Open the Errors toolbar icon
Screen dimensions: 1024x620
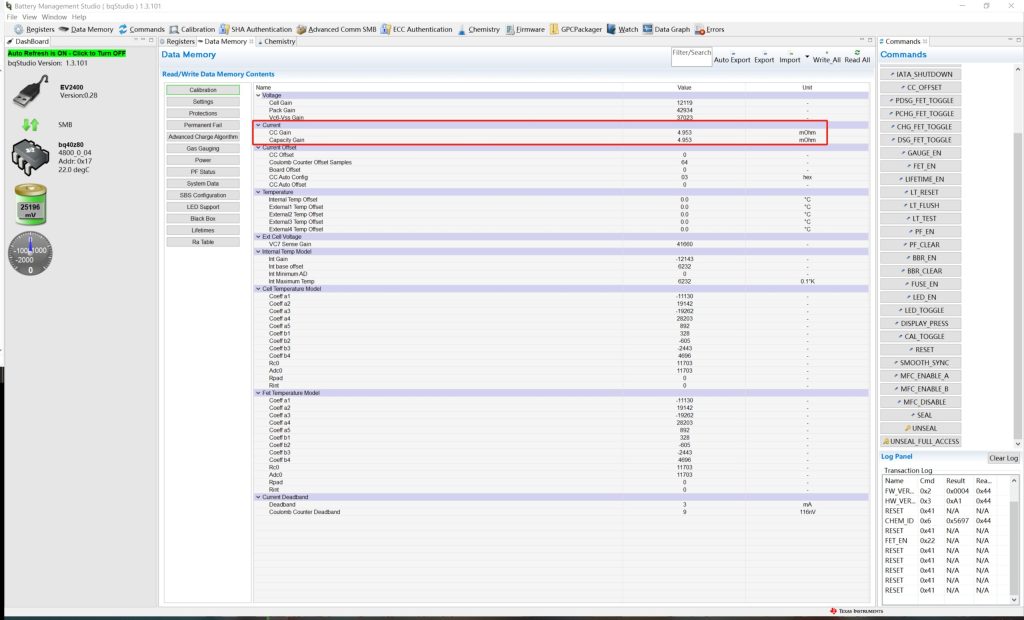710,29
